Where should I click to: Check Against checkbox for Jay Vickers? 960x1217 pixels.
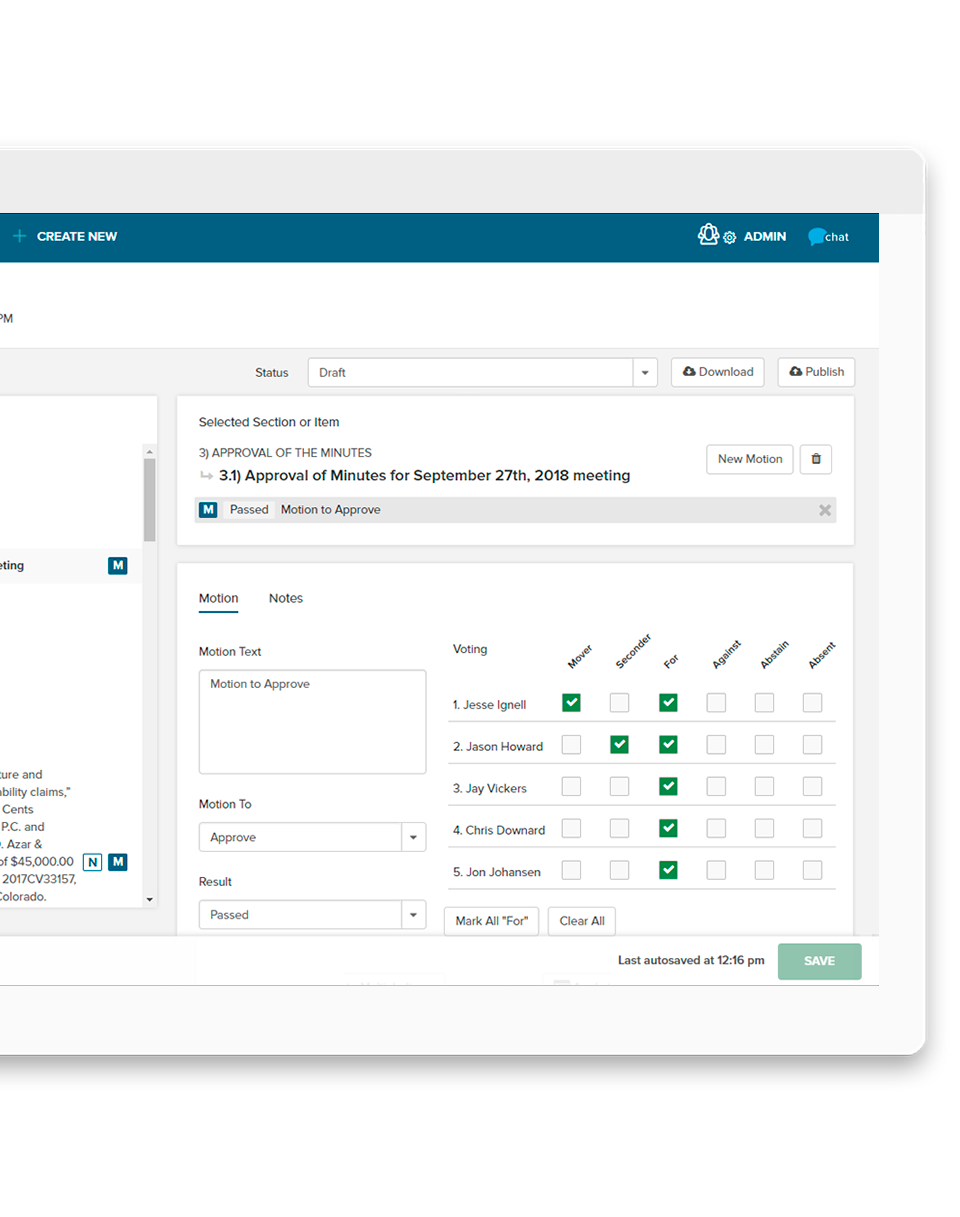coord(716,787)
